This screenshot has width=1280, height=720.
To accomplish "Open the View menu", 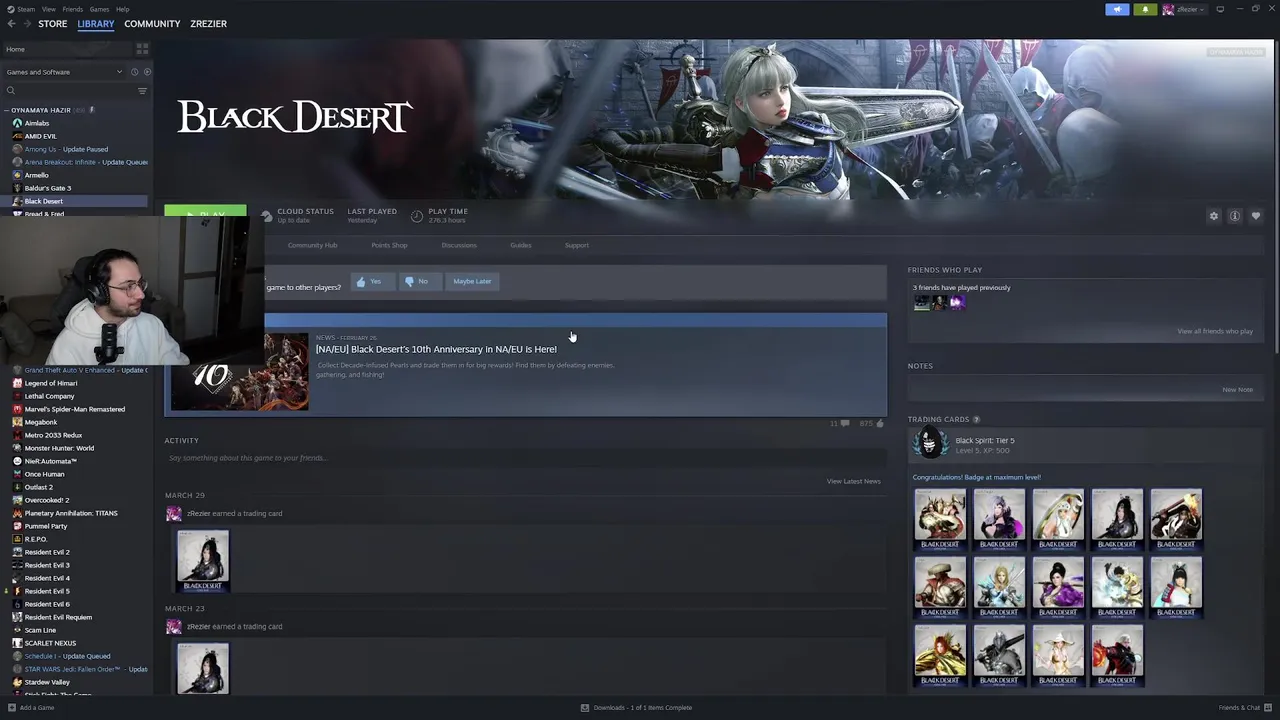I will click(48, 9).
